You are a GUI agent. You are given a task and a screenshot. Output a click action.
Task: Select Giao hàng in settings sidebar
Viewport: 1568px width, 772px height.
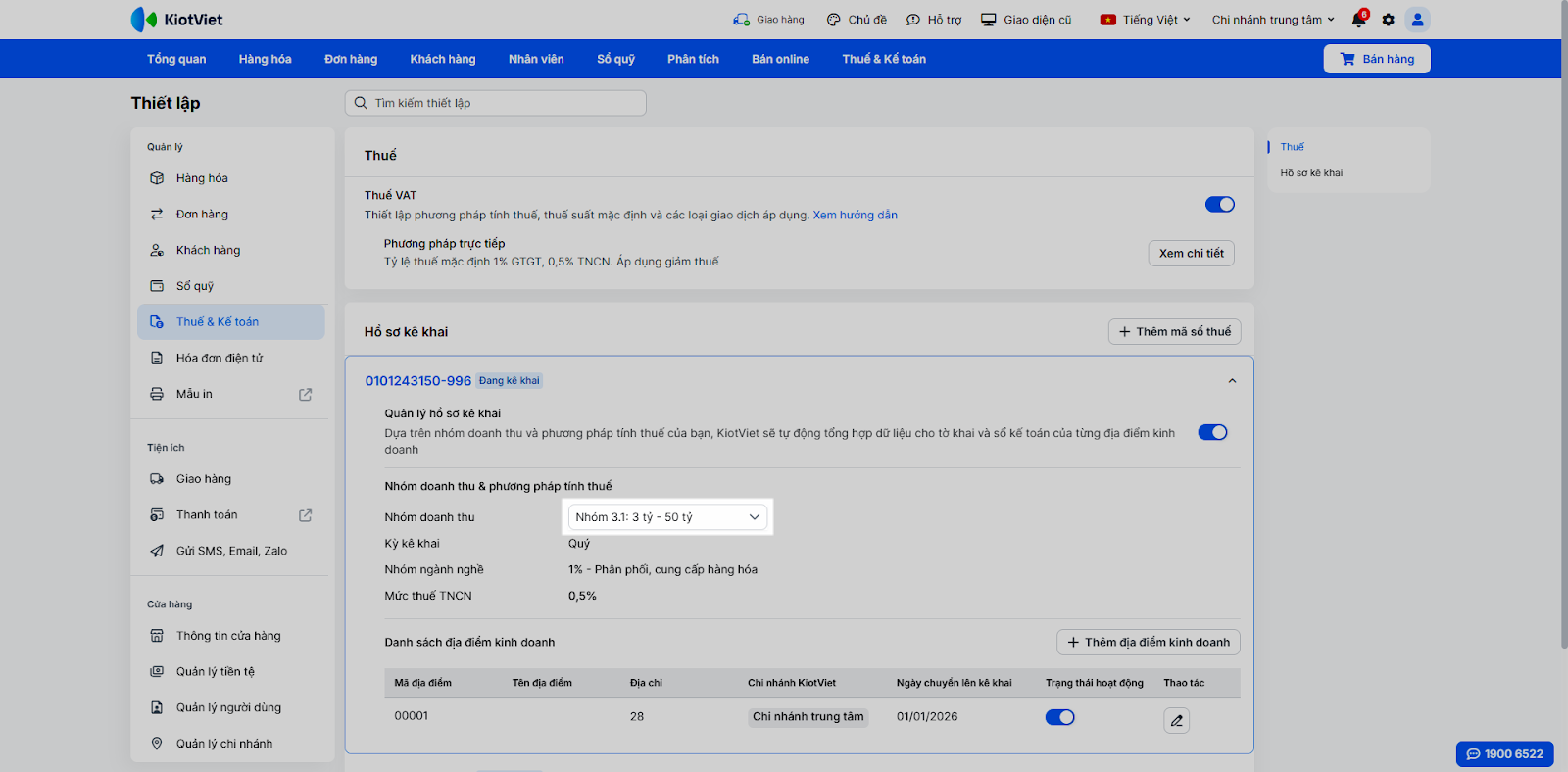coord(231,479)
